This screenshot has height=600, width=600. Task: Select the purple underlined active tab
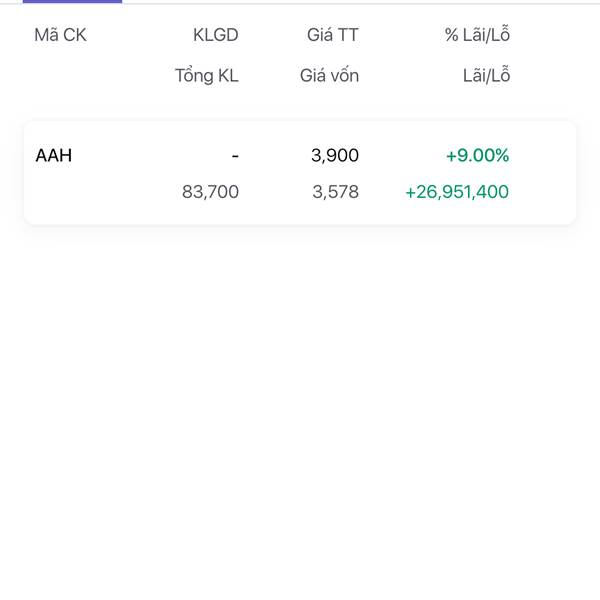[x=72, y=2]
